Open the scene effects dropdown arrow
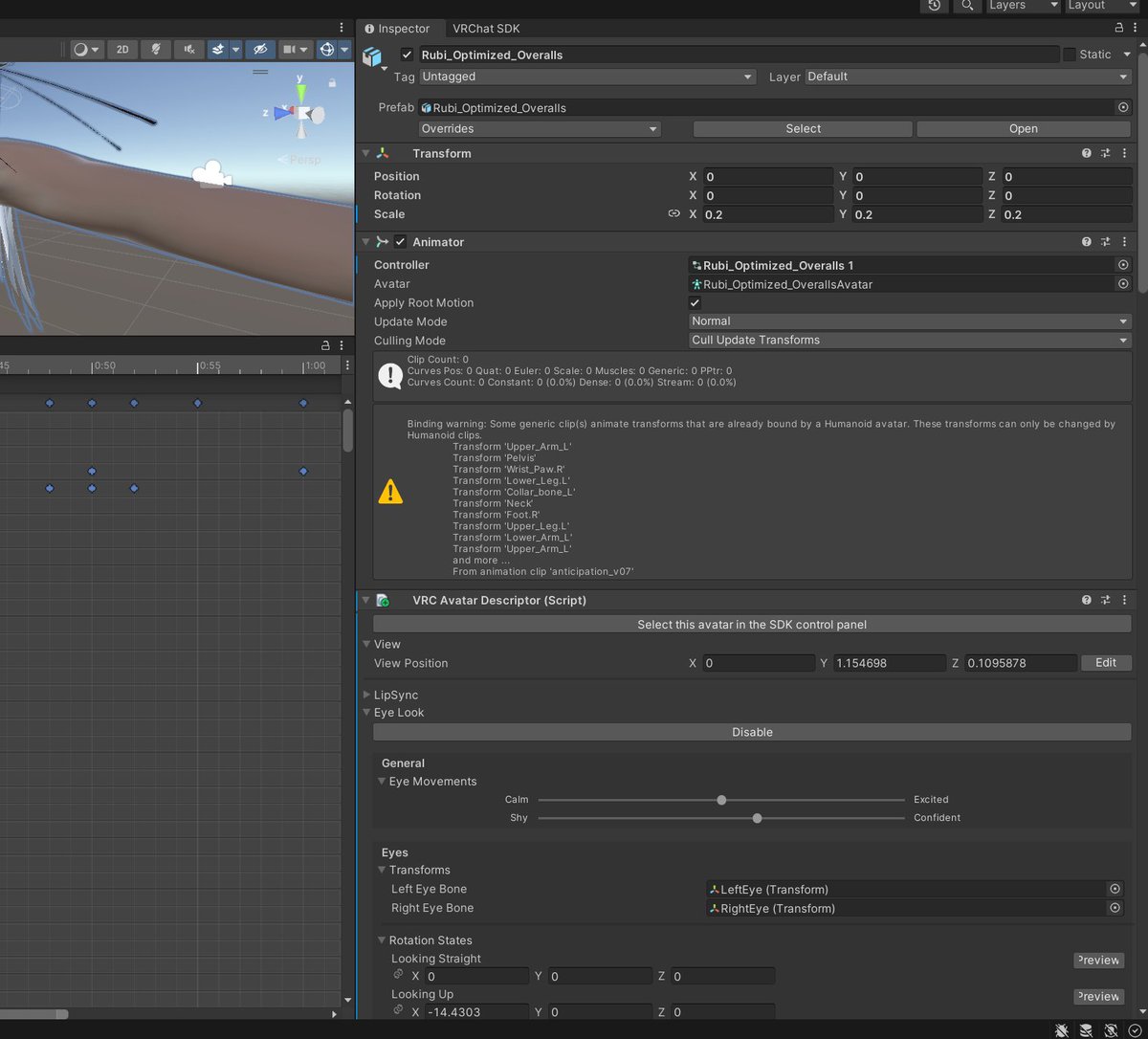The image size is (1148, 1039). (235, 50)
